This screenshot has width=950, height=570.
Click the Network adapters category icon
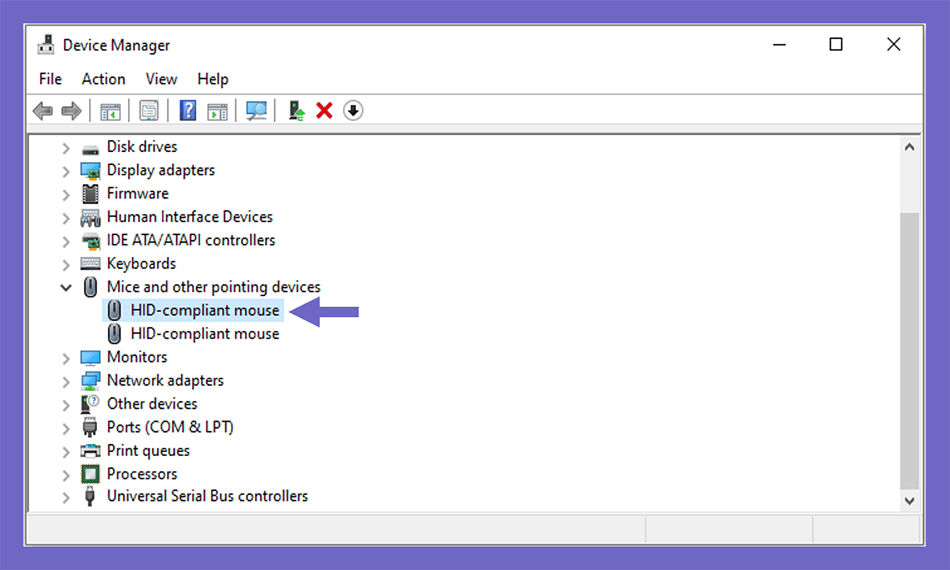coord(90,380)
